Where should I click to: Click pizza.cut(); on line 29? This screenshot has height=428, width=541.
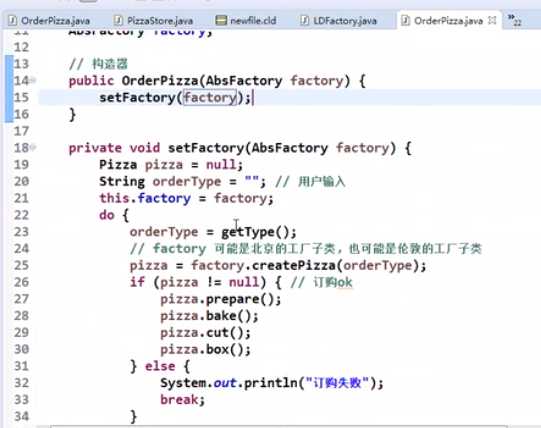206,333
